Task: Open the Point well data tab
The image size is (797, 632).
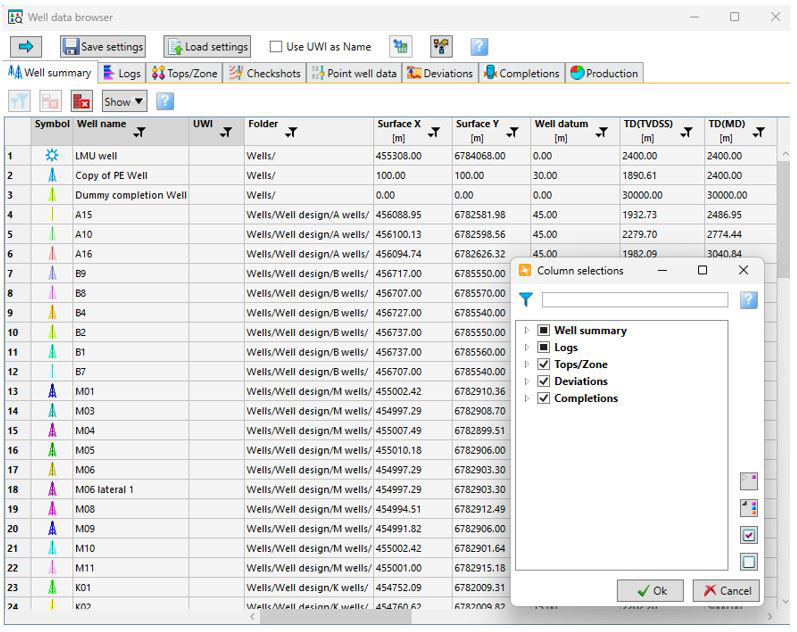Action: click(x=354, y=73)
